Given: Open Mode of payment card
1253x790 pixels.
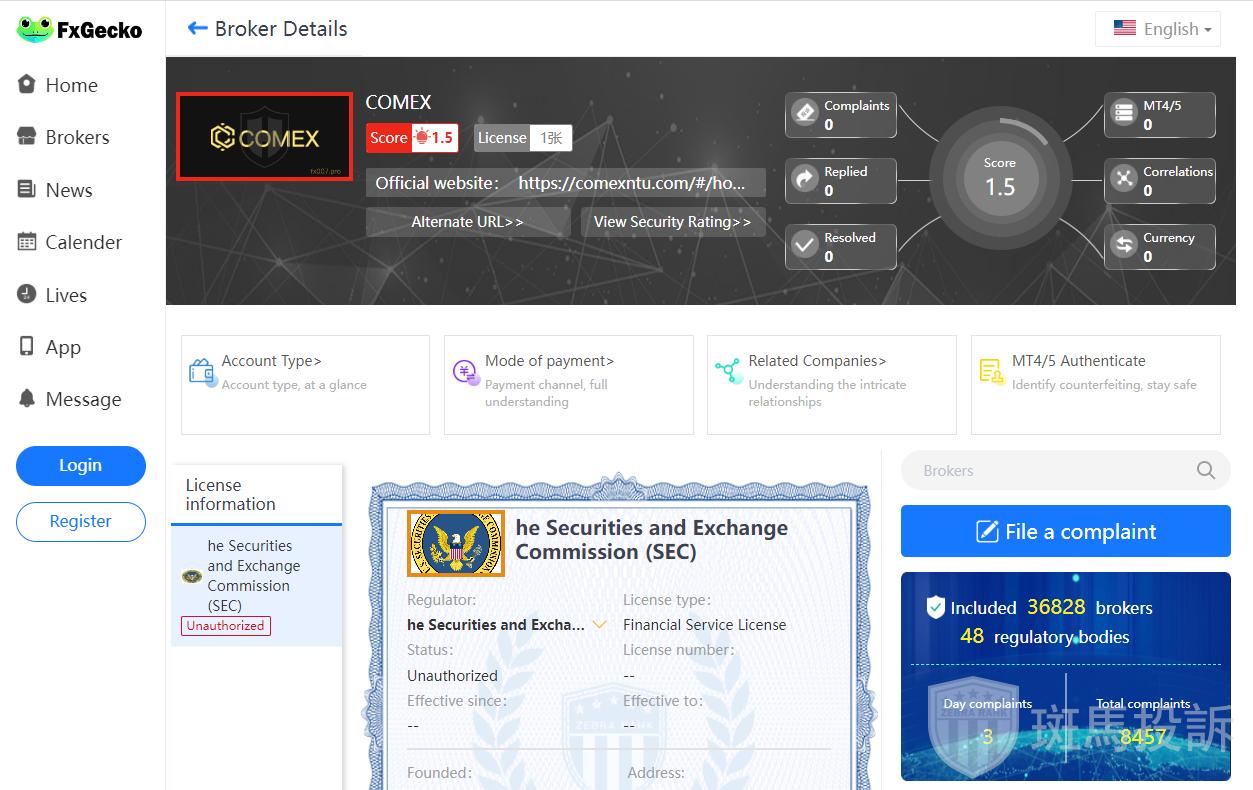Looking at the screenshot, I should (568, 384).
